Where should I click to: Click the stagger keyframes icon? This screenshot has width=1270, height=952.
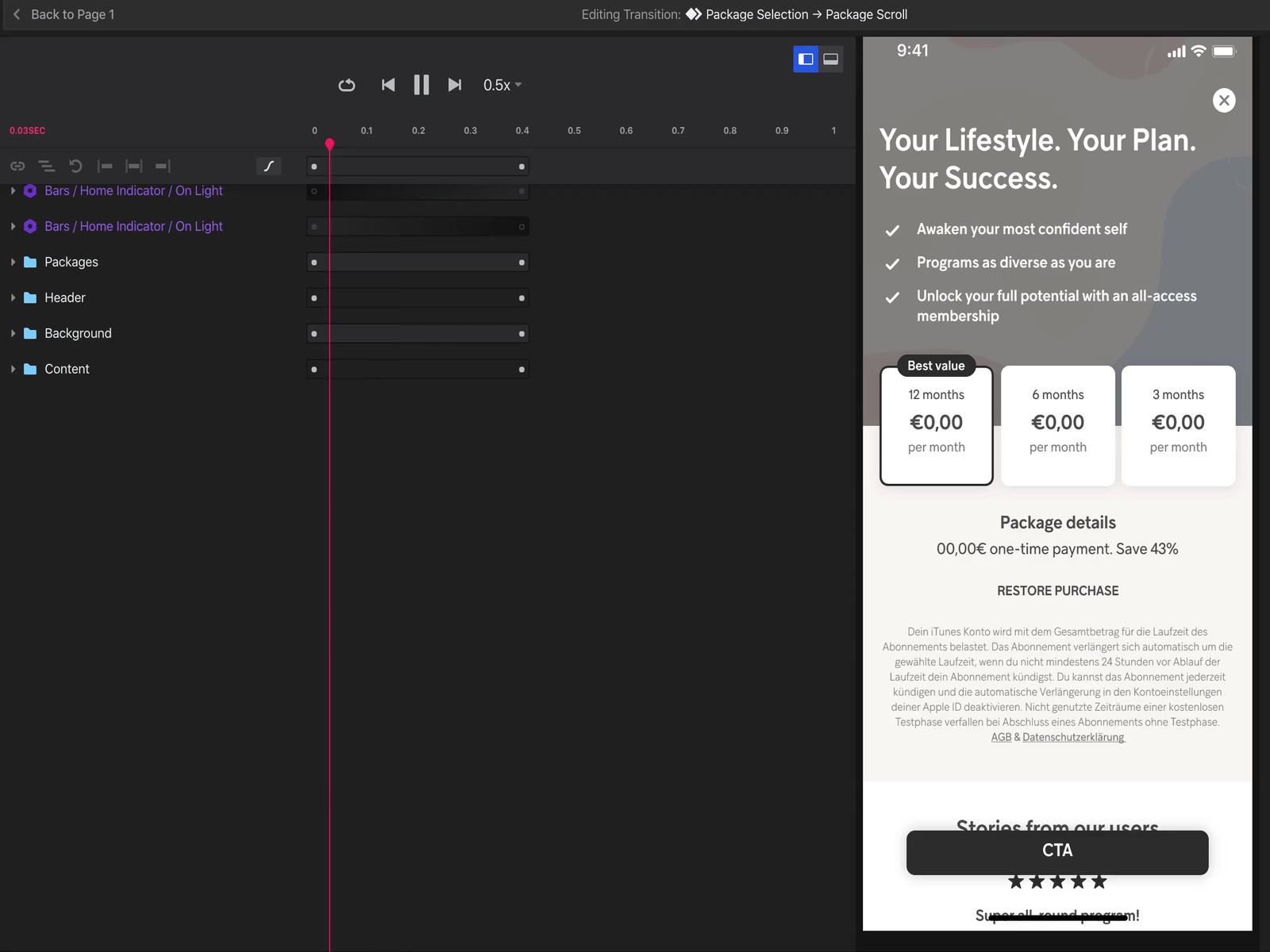pyautogui.click(x=47, y=166)
